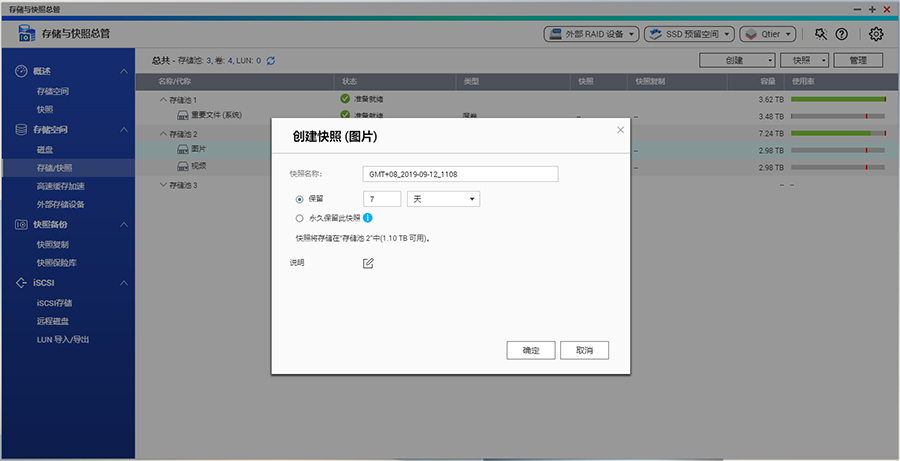Sort by the 名称/代称 column header
The height and width of the screenshot is (461, 900).
coord(235,82)
